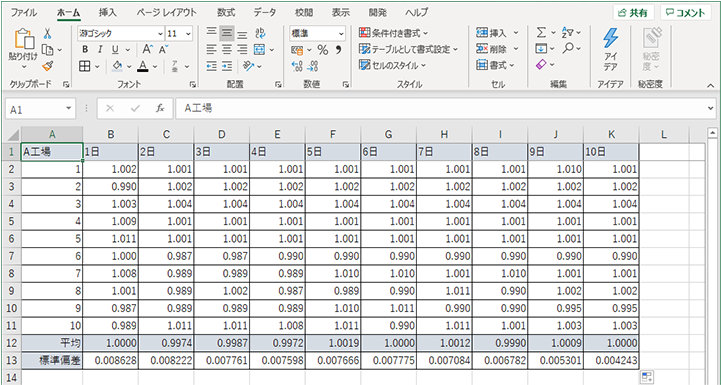Switch to the Insert tab

(x=108, y=12)
